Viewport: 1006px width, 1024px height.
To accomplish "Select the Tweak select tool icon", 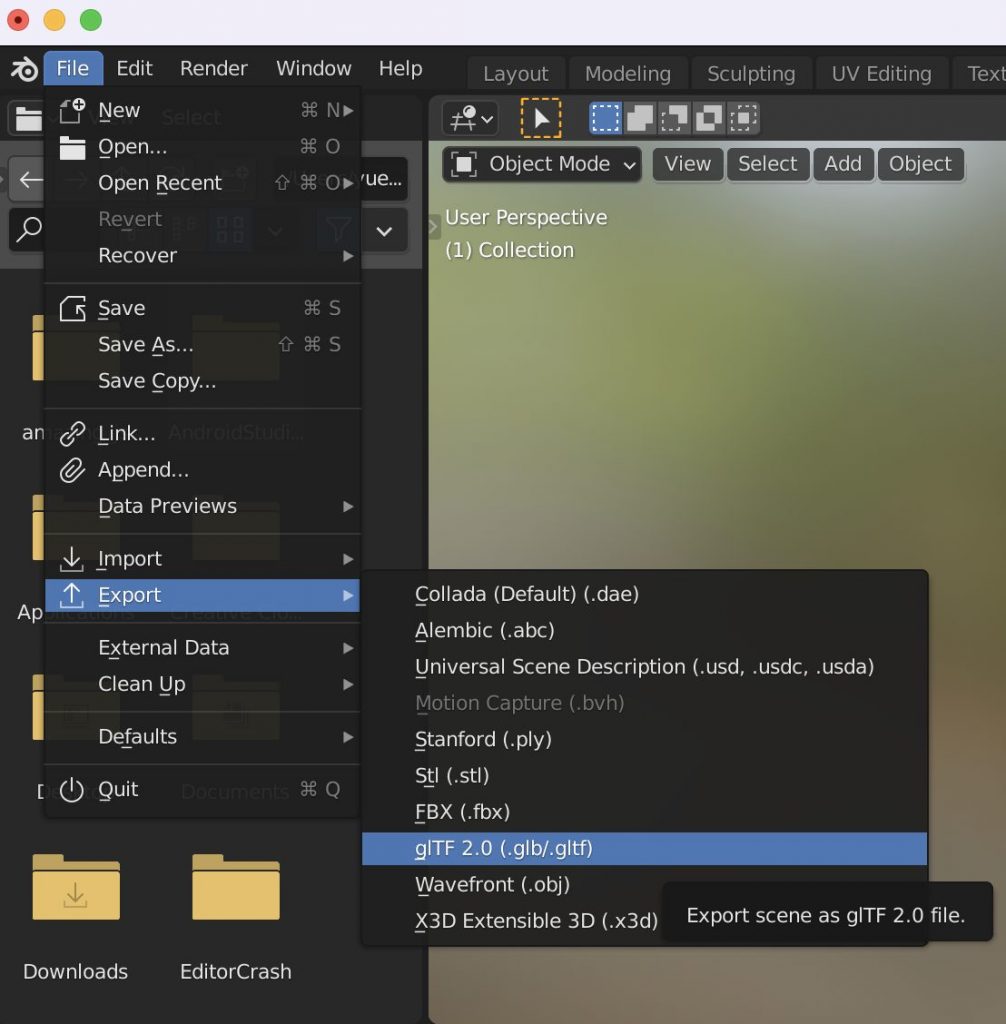I will pyautogui.click(x=540, y=118).
